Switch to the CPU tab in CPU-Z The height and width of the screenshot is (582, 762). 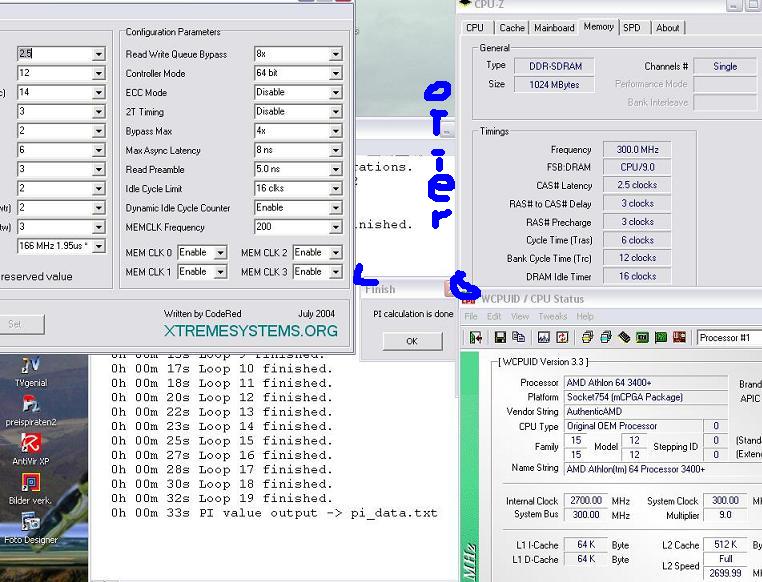point(475,28)
